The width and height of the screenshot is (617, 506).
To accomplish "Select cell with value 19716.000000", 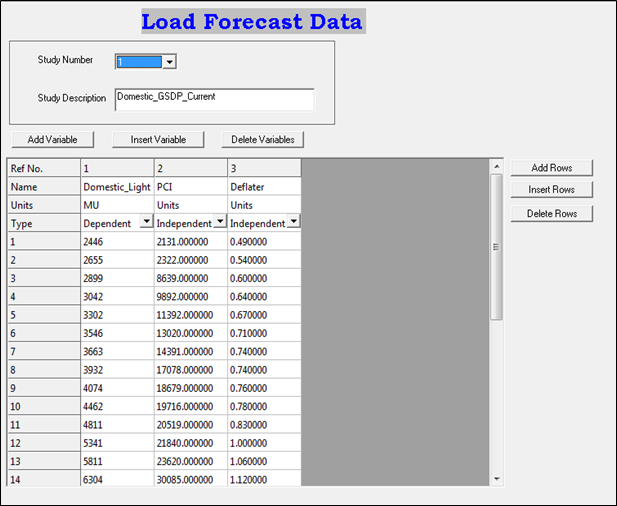I will (191, 406).
